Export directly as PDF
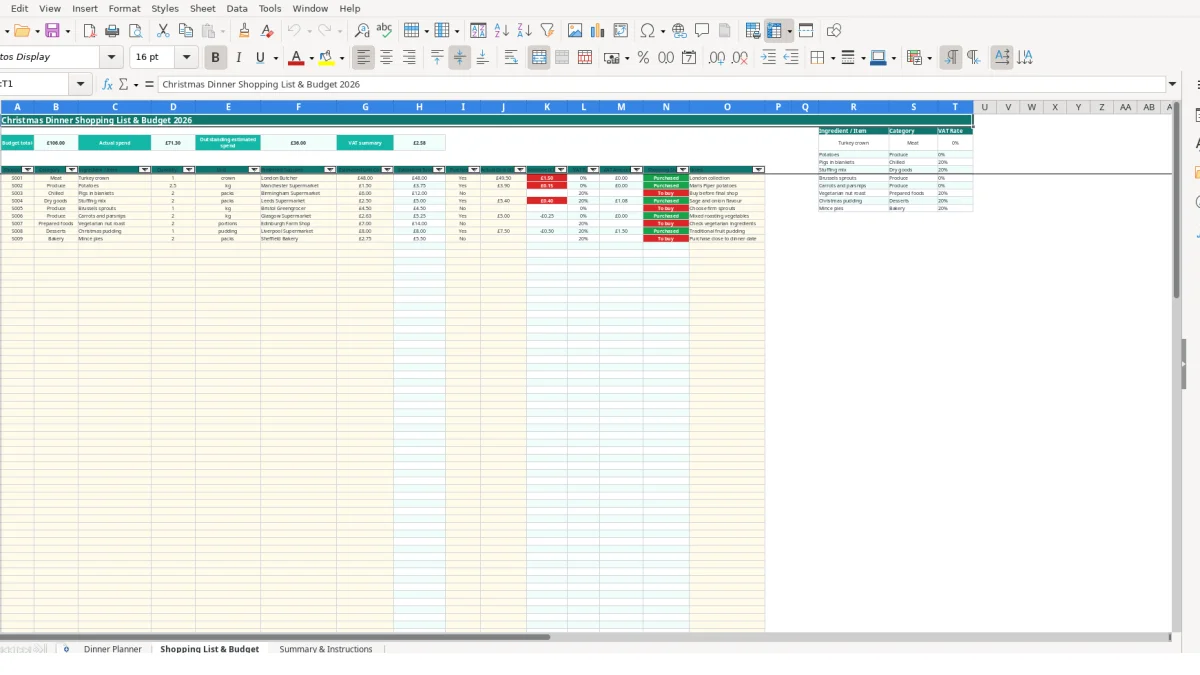1200x675 pixels. coord(92,31)
